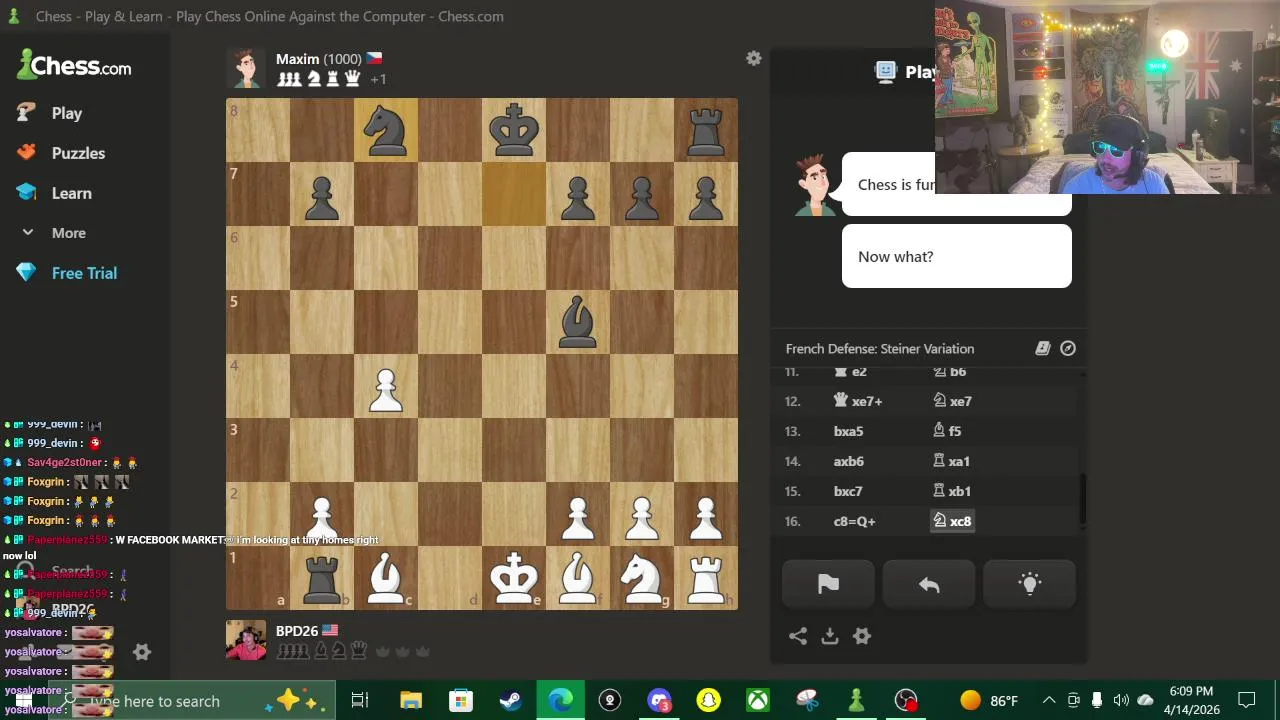Image resolution: width=1280 pixels, height=720 pixels.
Task: Open File Explorer from the taskbar
Action: point(411,701)
